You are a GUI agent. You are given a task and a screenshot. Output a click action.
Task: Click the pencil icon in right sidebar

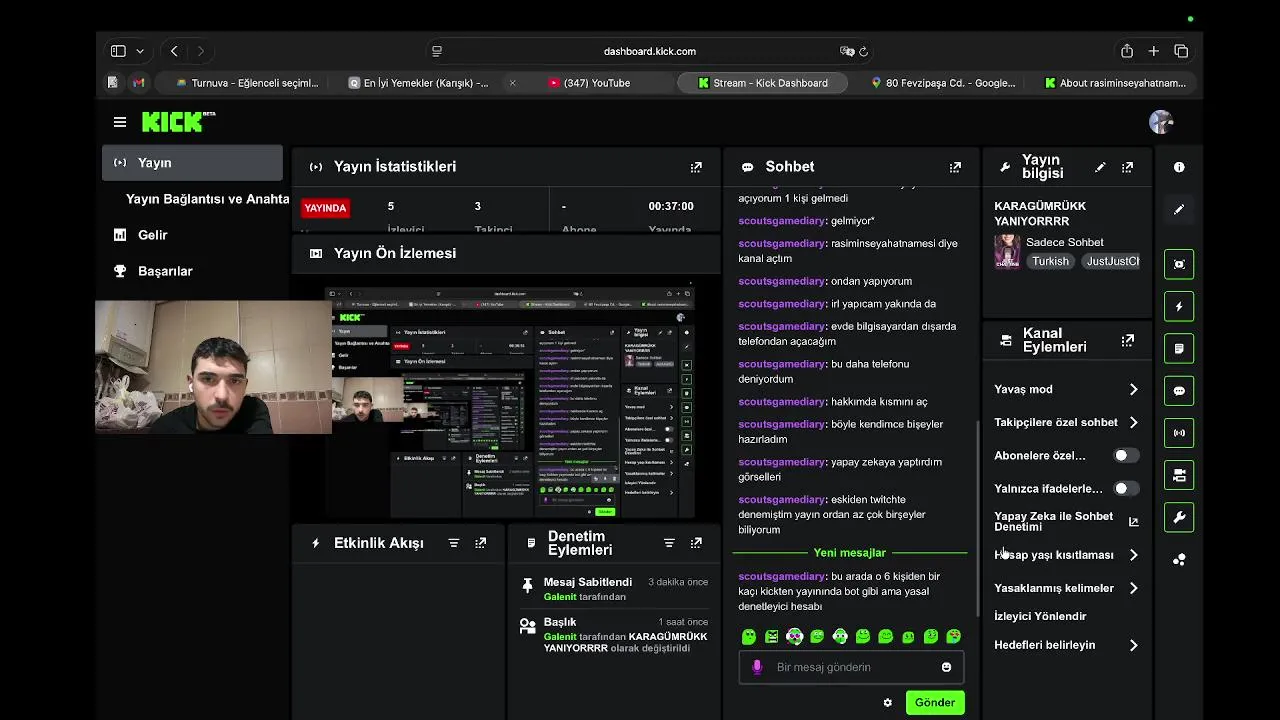click(1179, 209)
